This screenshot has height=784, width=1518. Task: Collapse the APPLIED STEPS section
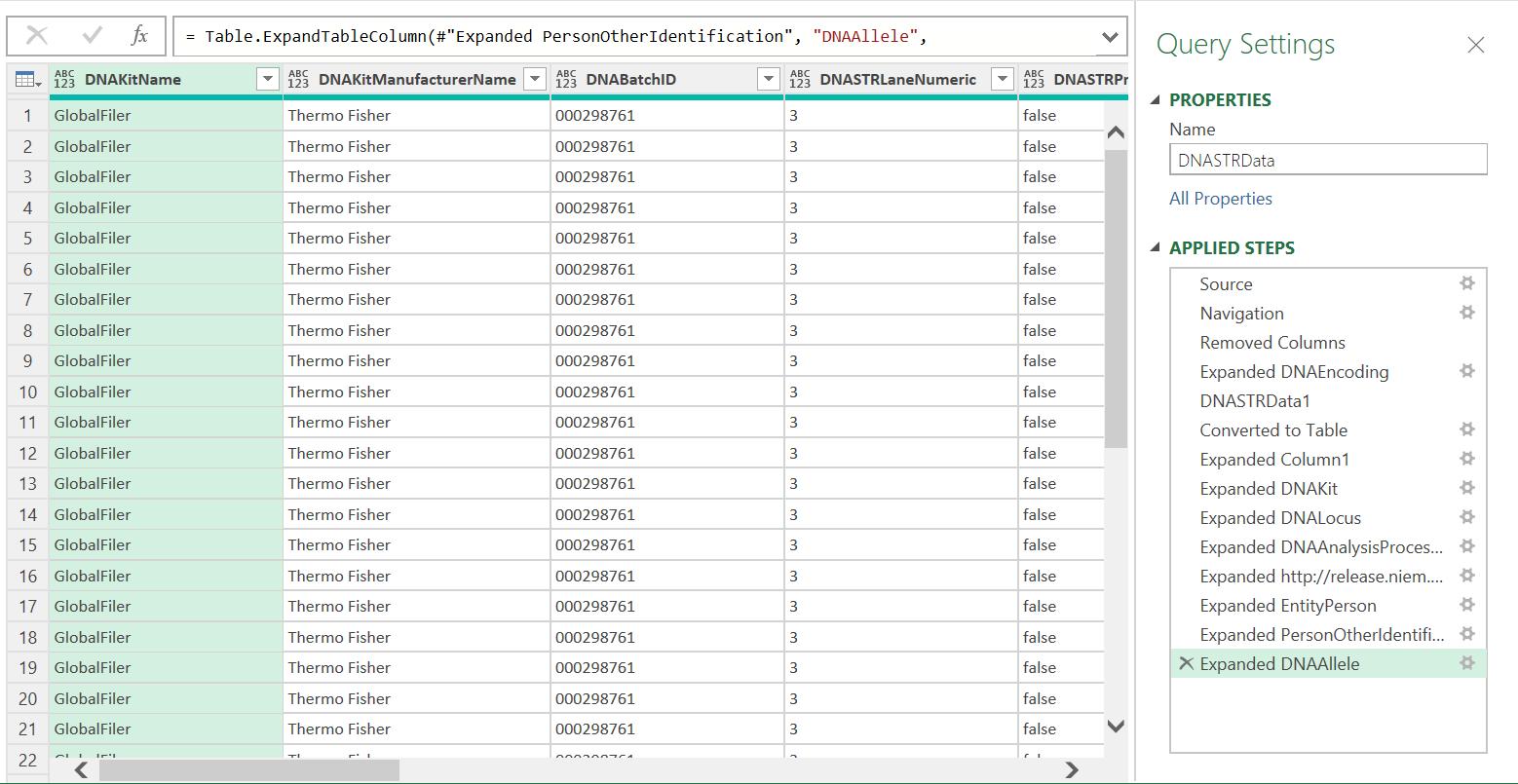click(1156, 247)
